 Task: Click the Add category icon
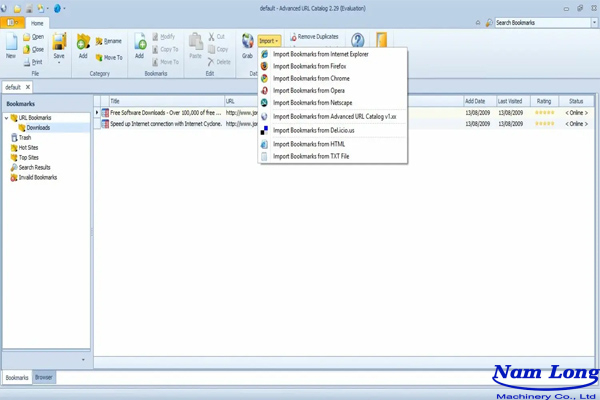point(83,45)
